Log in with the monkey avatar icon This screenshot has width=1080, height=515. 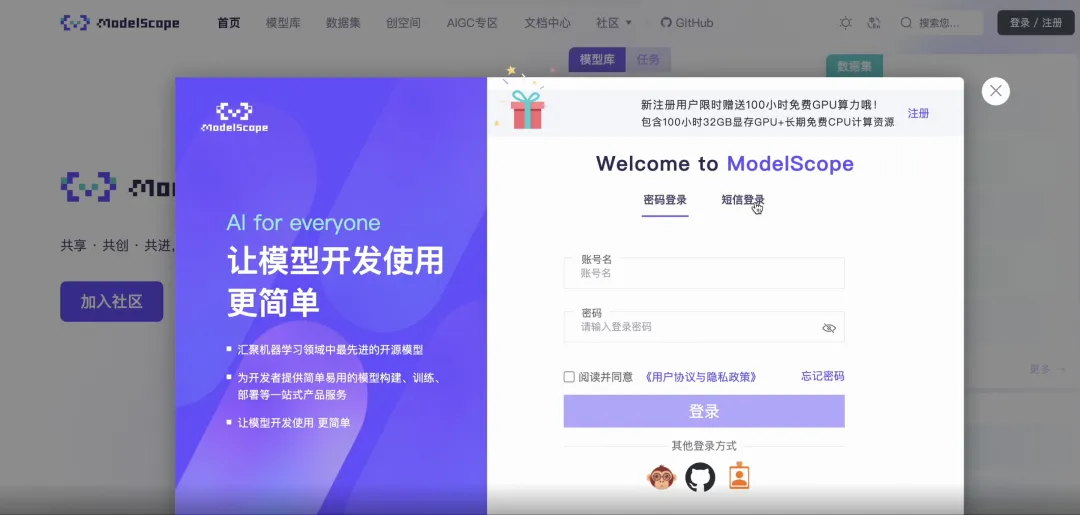tap(661, 476)
